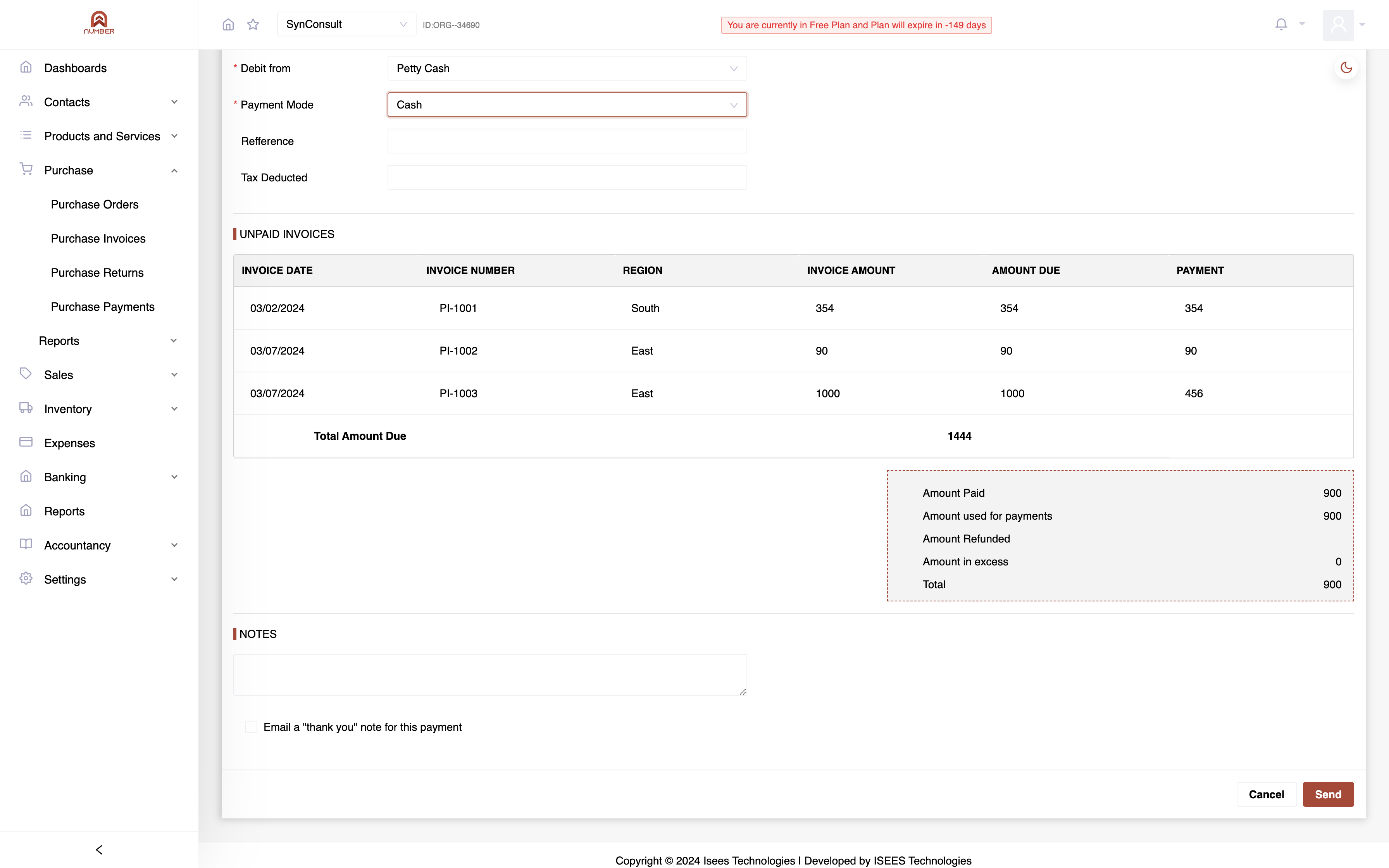The height and width of the screenshot is (868, 1389).
Task: Click the Settings gear icon
Action: click(x=26, y=579)
